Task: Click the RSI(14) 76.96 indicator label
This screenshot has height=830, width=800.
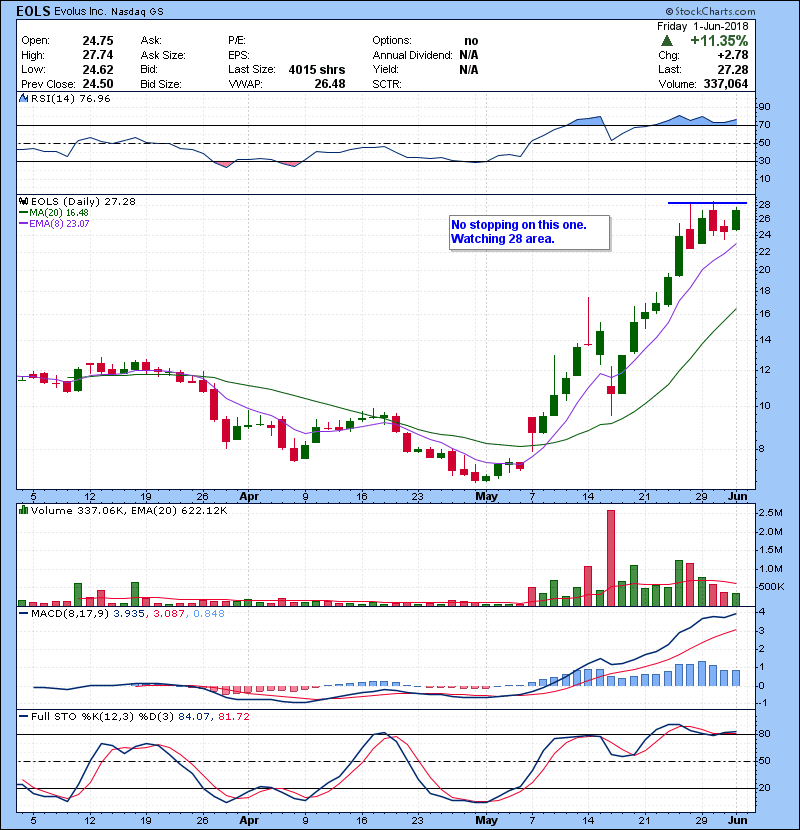Action: (x=70, y=98)
